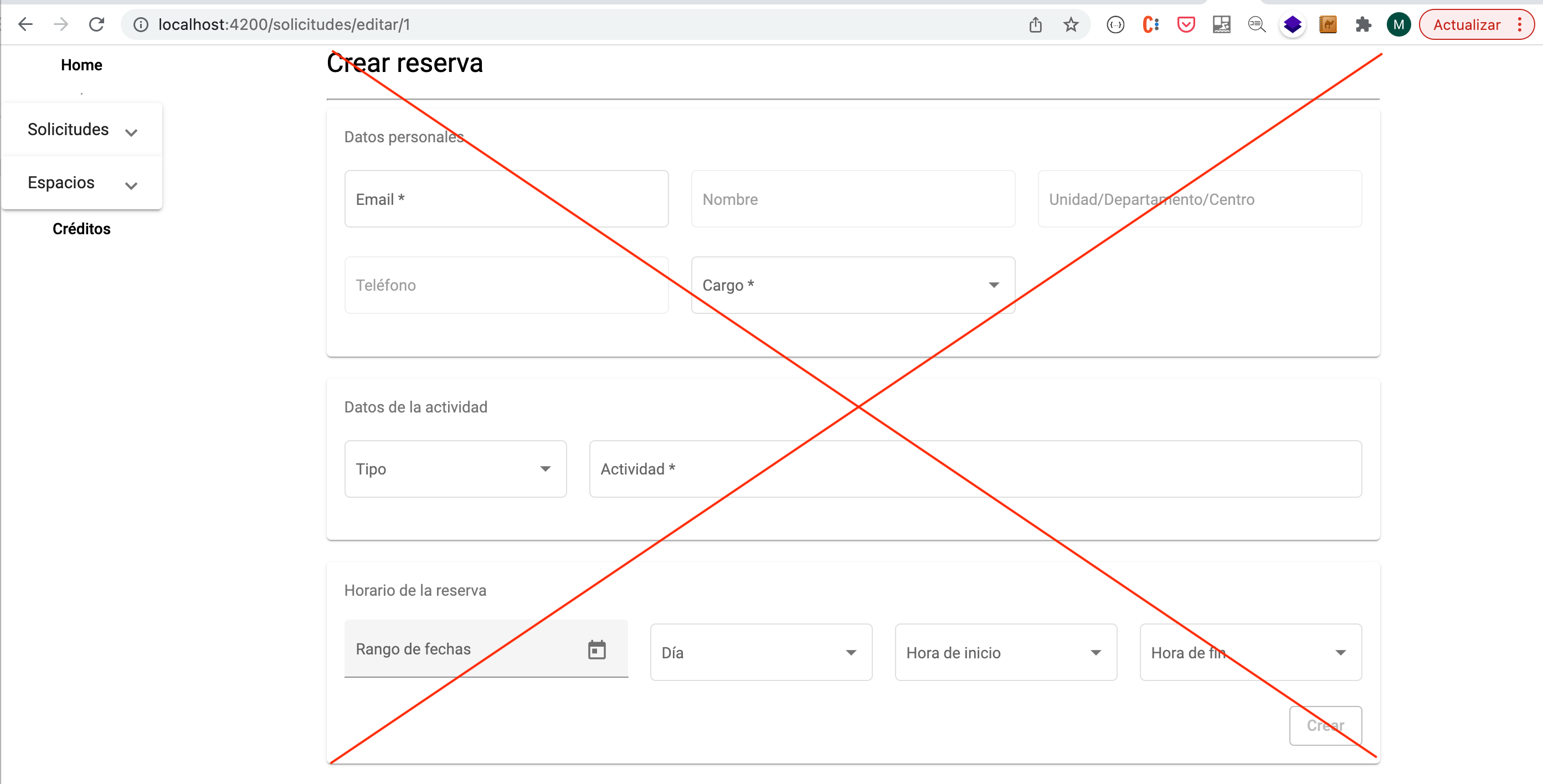Open the Cargo dropdown
This screenshot has height=784, width=1543.
(x=853, y=285)
